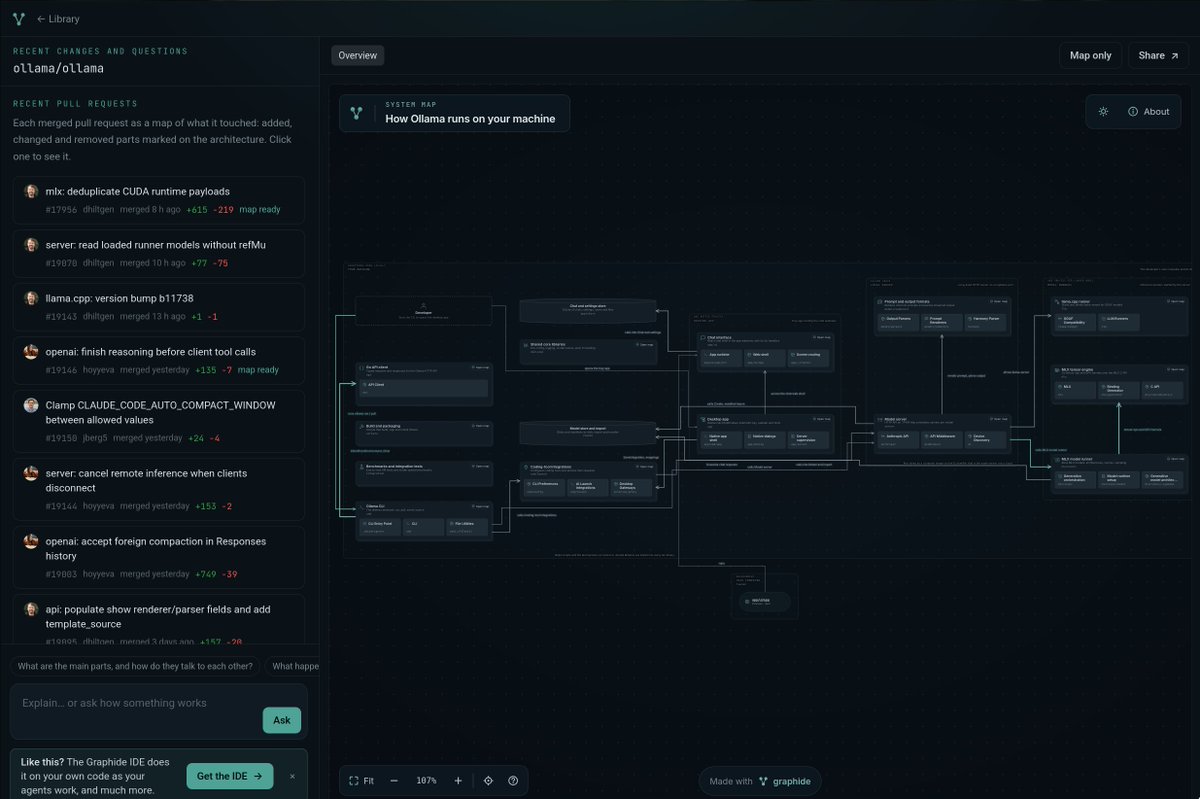
Task: Open map for 'Model server' node
Action: click(999, 419)
